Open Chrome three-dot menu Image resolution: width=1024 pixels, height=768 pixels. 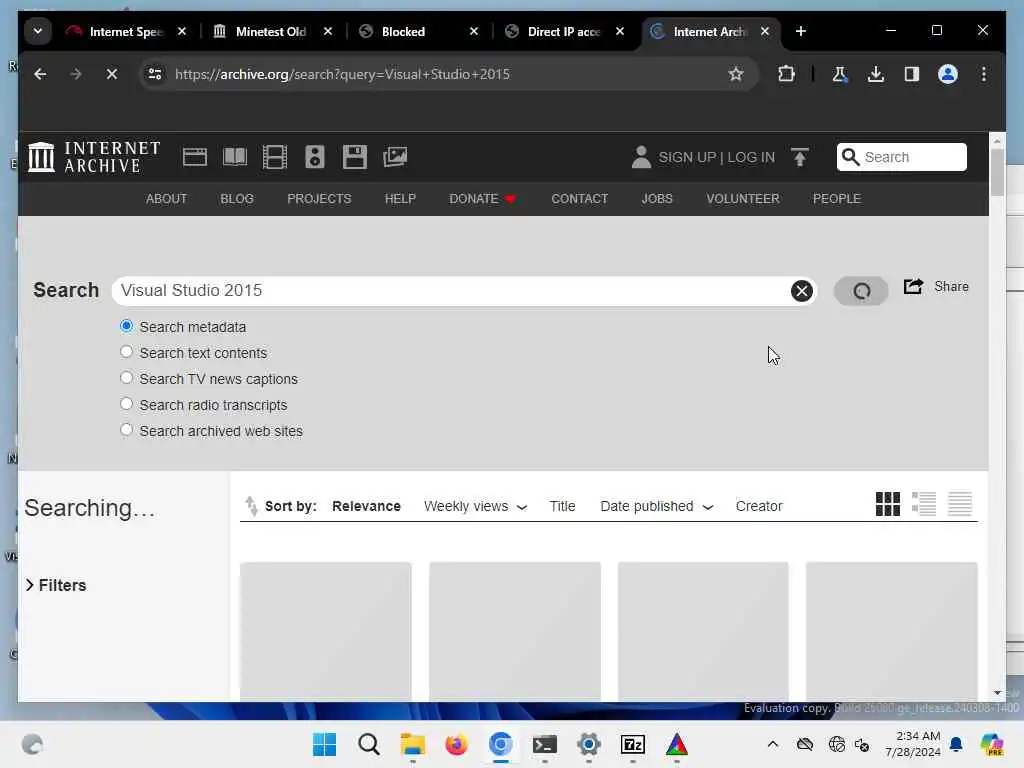(x=984, y=74)
